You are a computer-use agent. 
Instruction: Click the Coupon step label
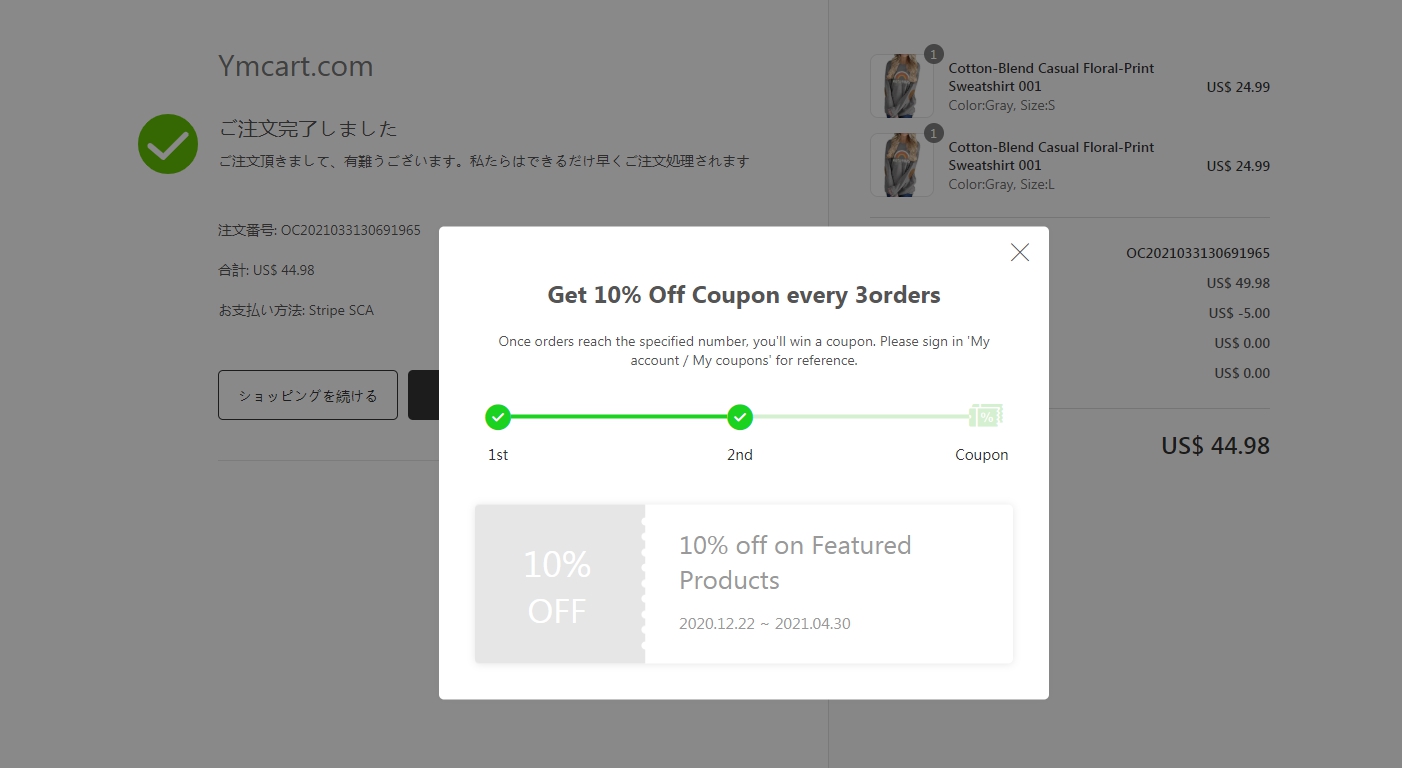click(981, 455)
